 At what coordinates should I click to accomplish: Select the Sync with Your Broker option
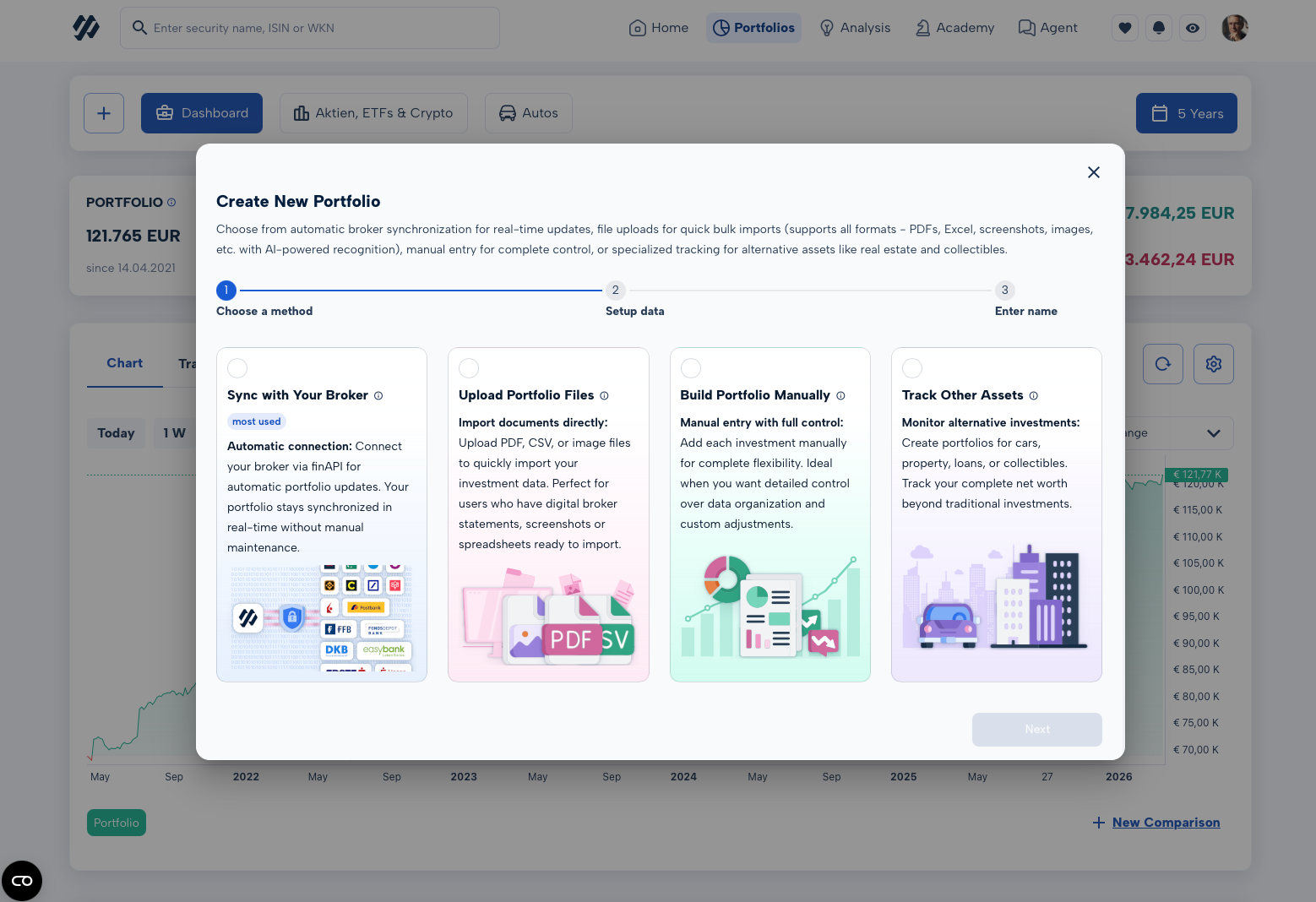pyautogui.click(x=237, y=367)
